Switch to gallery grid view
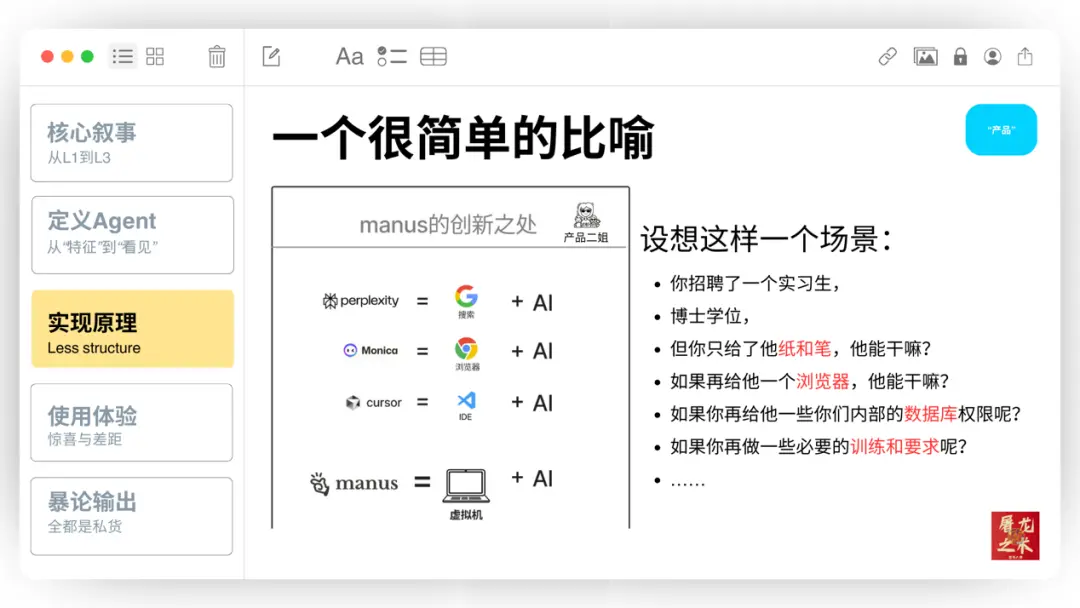Screen dimensions: 1080x608 coord(155,57)
